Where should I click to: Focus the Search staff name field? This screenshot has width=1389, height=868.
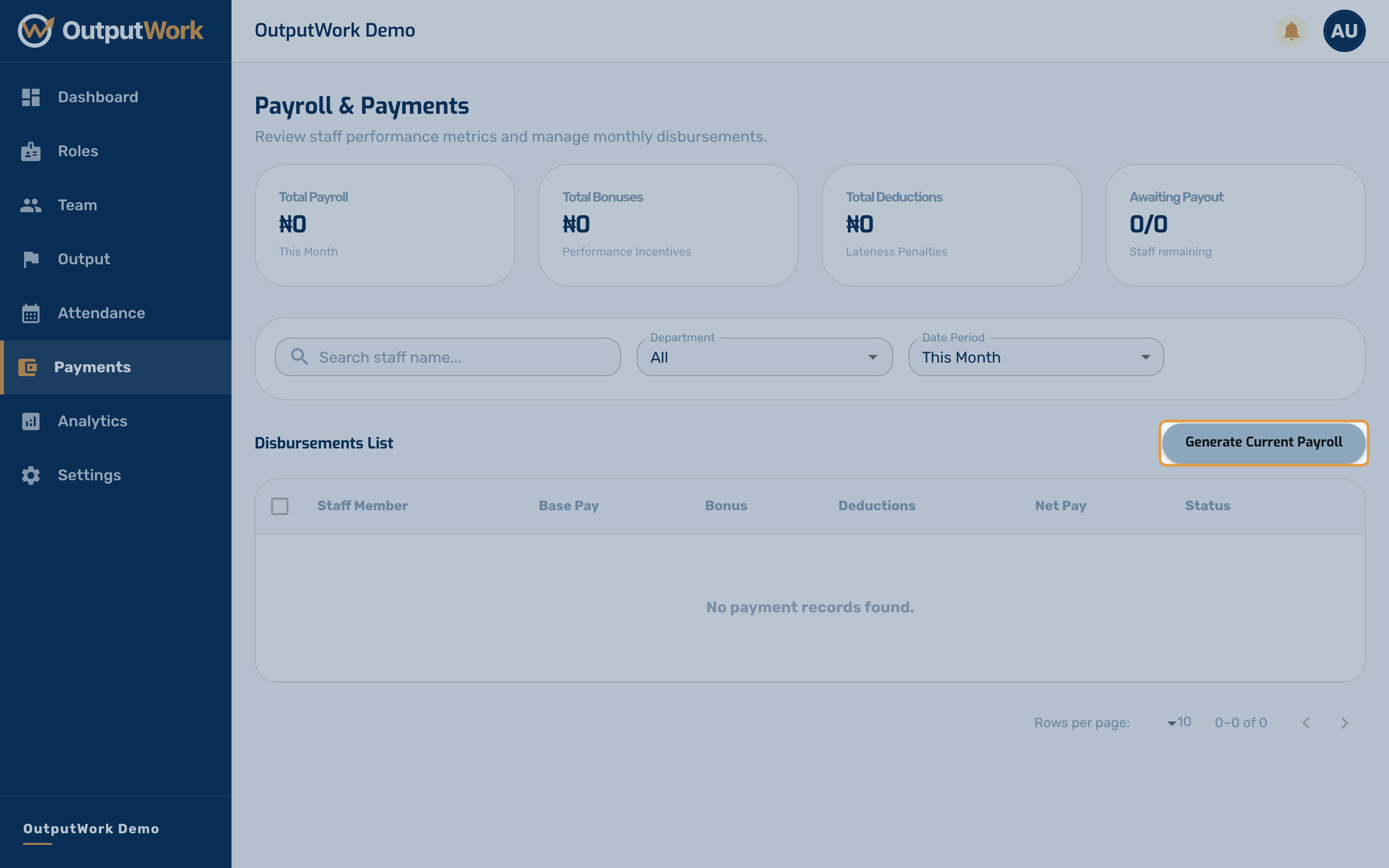(448, 357)
